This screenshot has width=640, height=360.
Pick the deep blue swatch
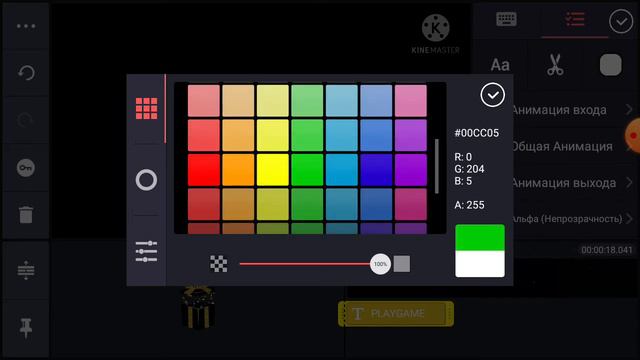(x=376, y=170)
